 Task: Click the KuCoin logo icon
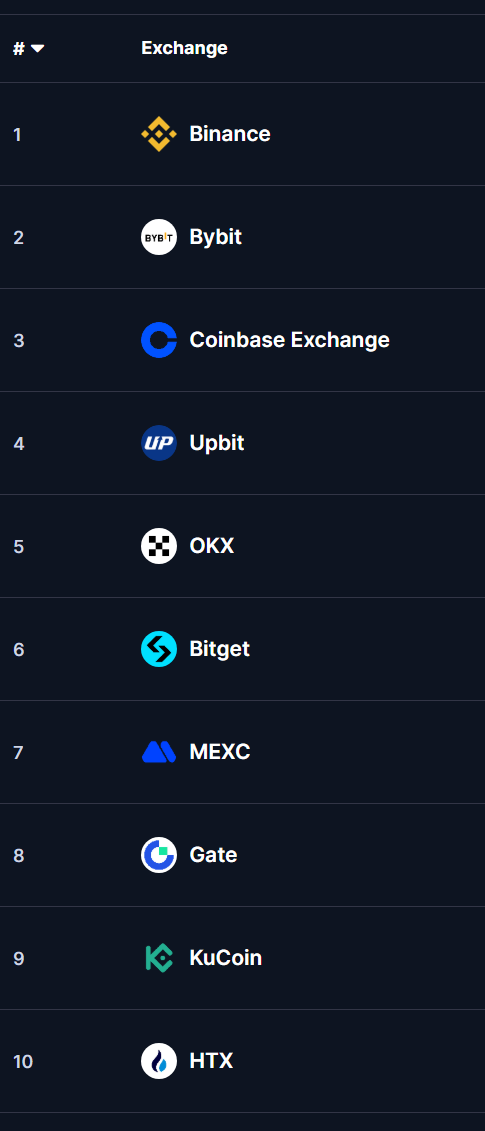[159, 958]
